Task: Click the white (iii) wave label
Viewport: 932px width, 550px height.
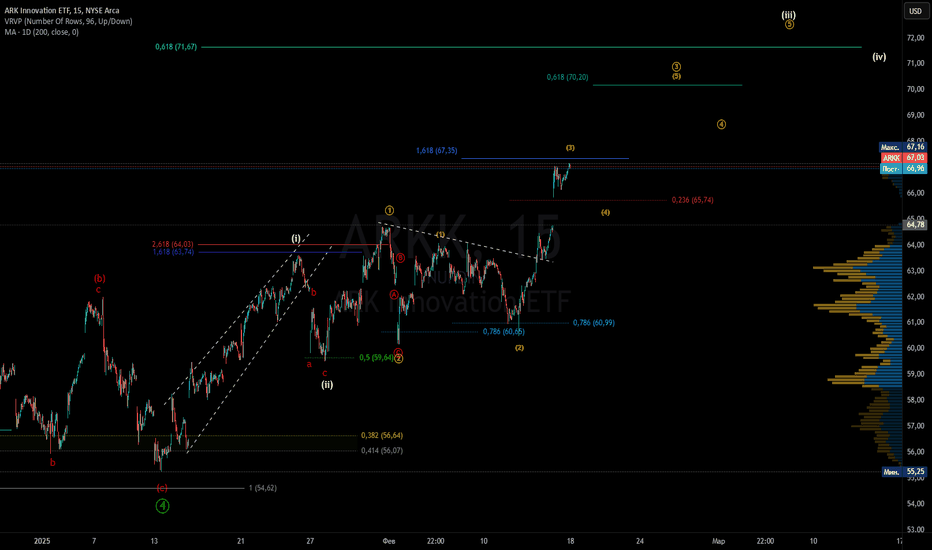Action: 789,14
